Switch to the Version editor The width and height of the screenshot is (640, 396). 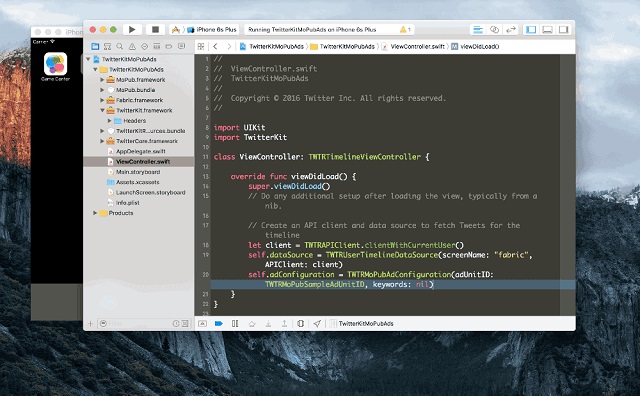[511, 29]
